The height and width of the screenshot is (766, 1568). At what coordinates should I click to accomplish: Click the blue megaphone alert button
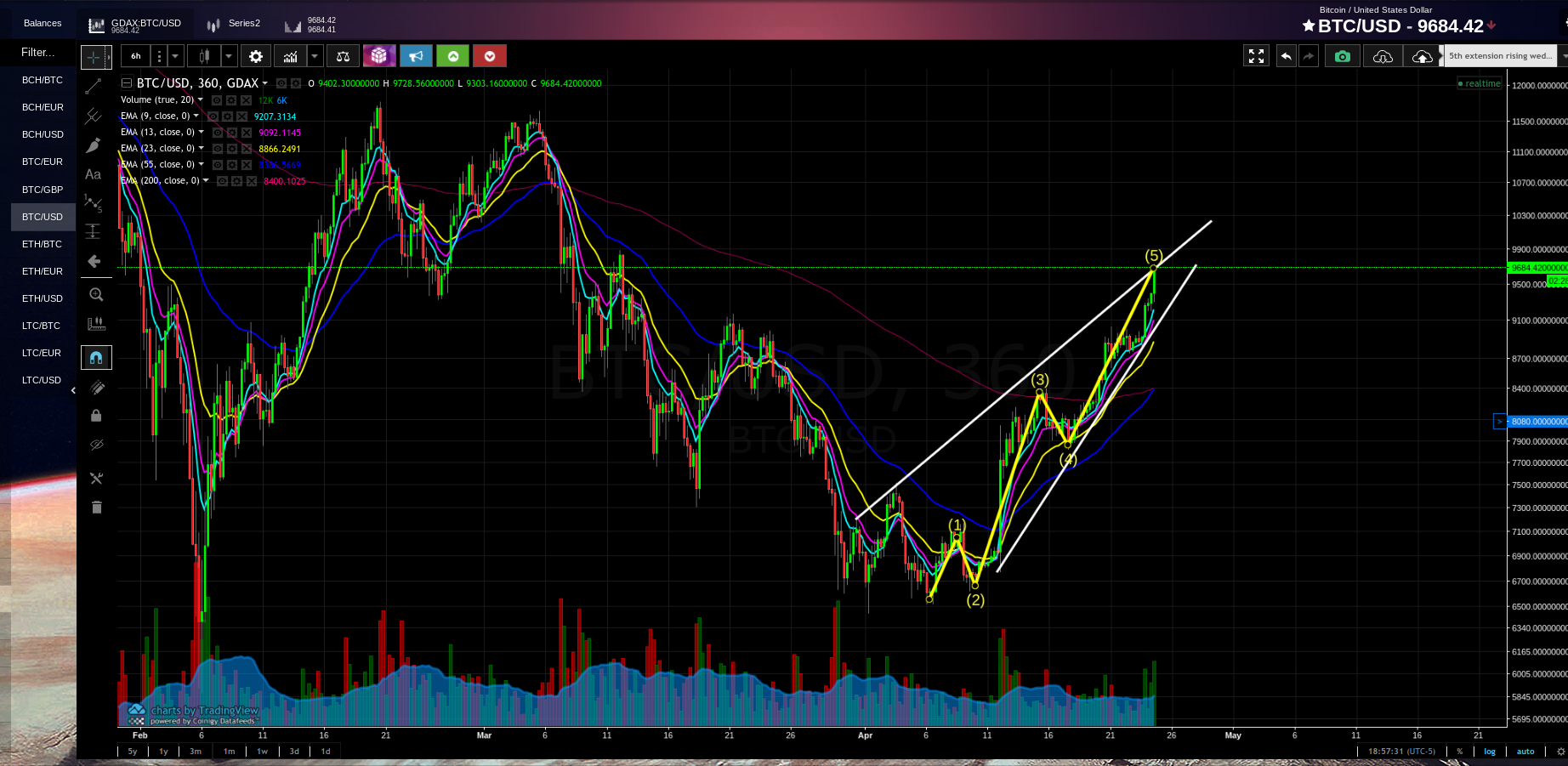(x=416, y=56)
